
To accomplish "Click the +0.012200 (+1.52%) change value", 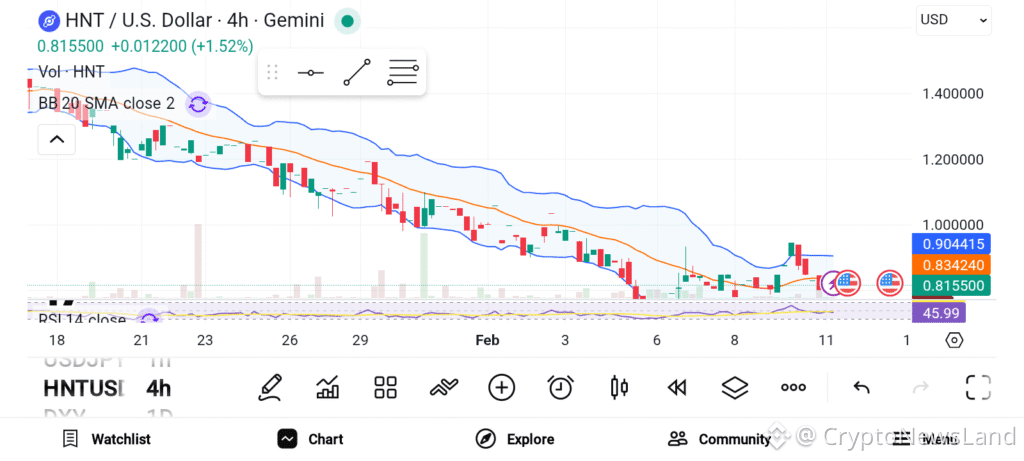I will pyautogui.click(x=182, y=46).
